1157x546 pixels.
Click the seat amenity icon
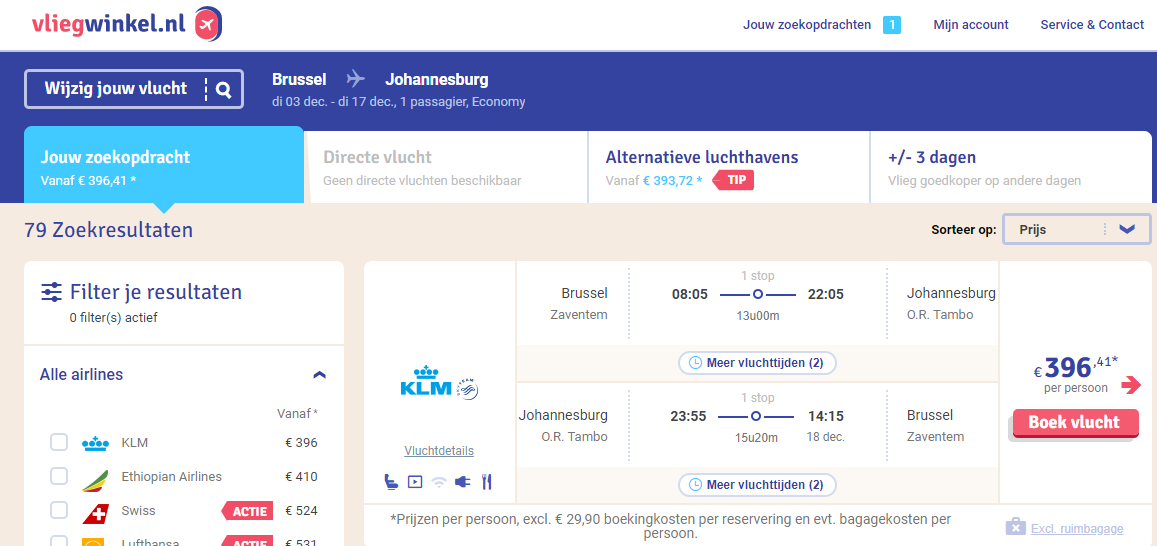tap(391, 482)
